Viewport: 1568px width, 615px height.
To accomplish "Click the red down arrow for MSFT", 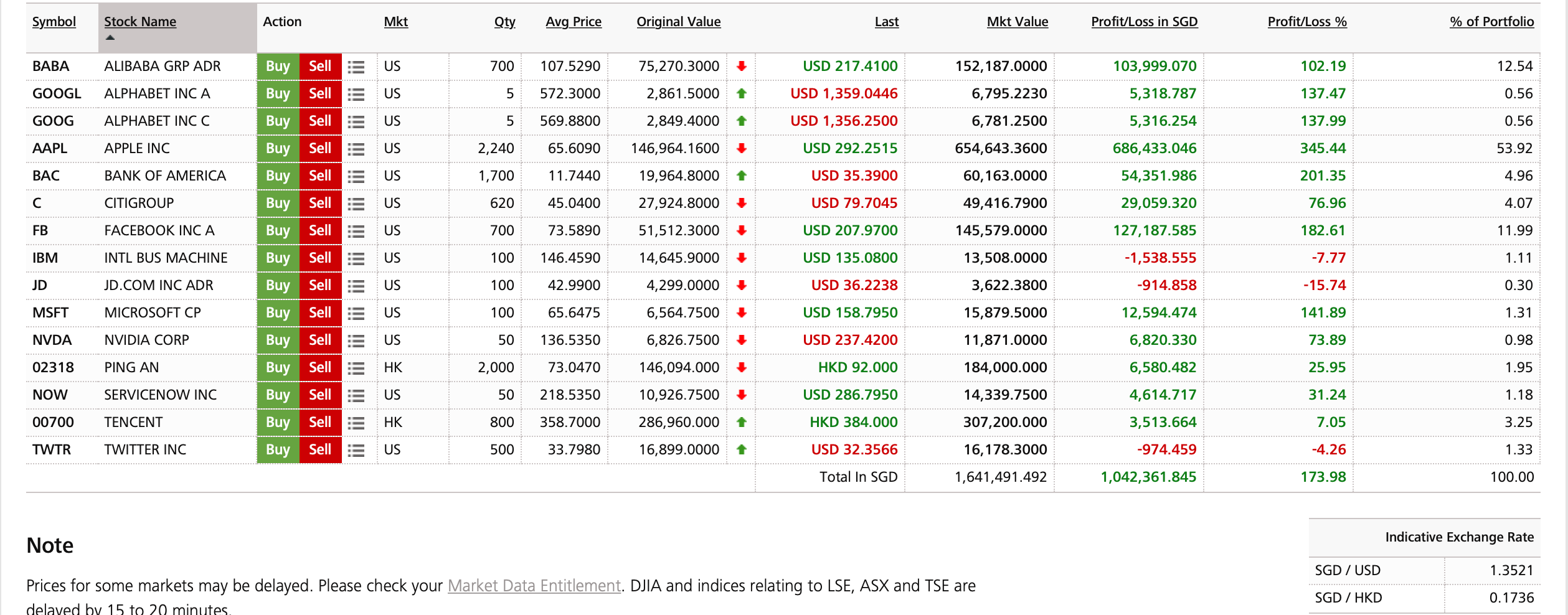I will pos(741,312).
